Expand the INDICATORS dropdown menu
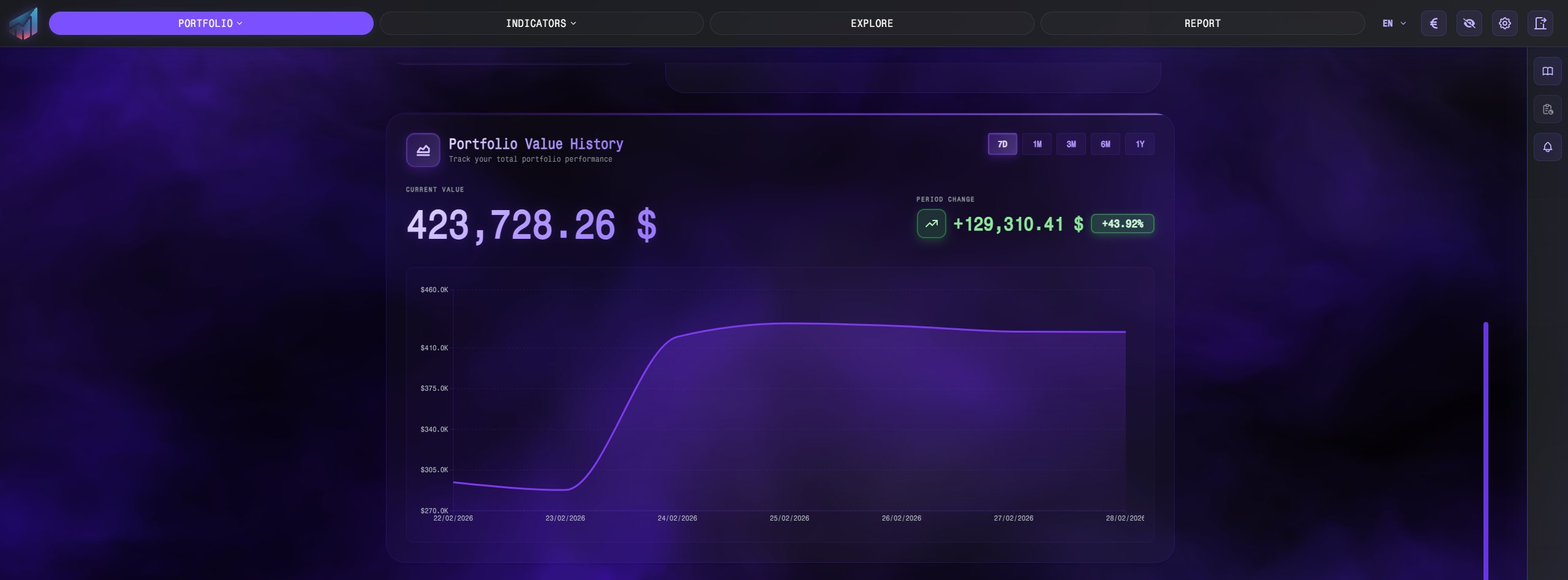1568x580 pixels. pos(541,23)
